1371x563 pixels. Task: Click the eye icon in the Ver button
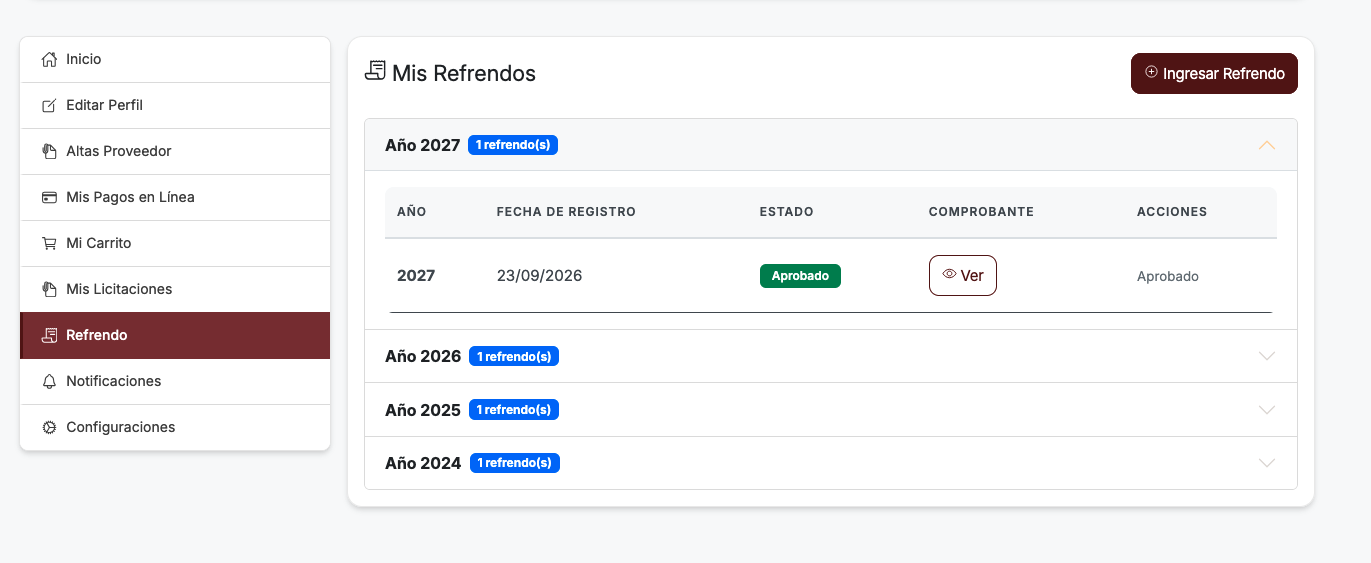[x=950, y=275]
